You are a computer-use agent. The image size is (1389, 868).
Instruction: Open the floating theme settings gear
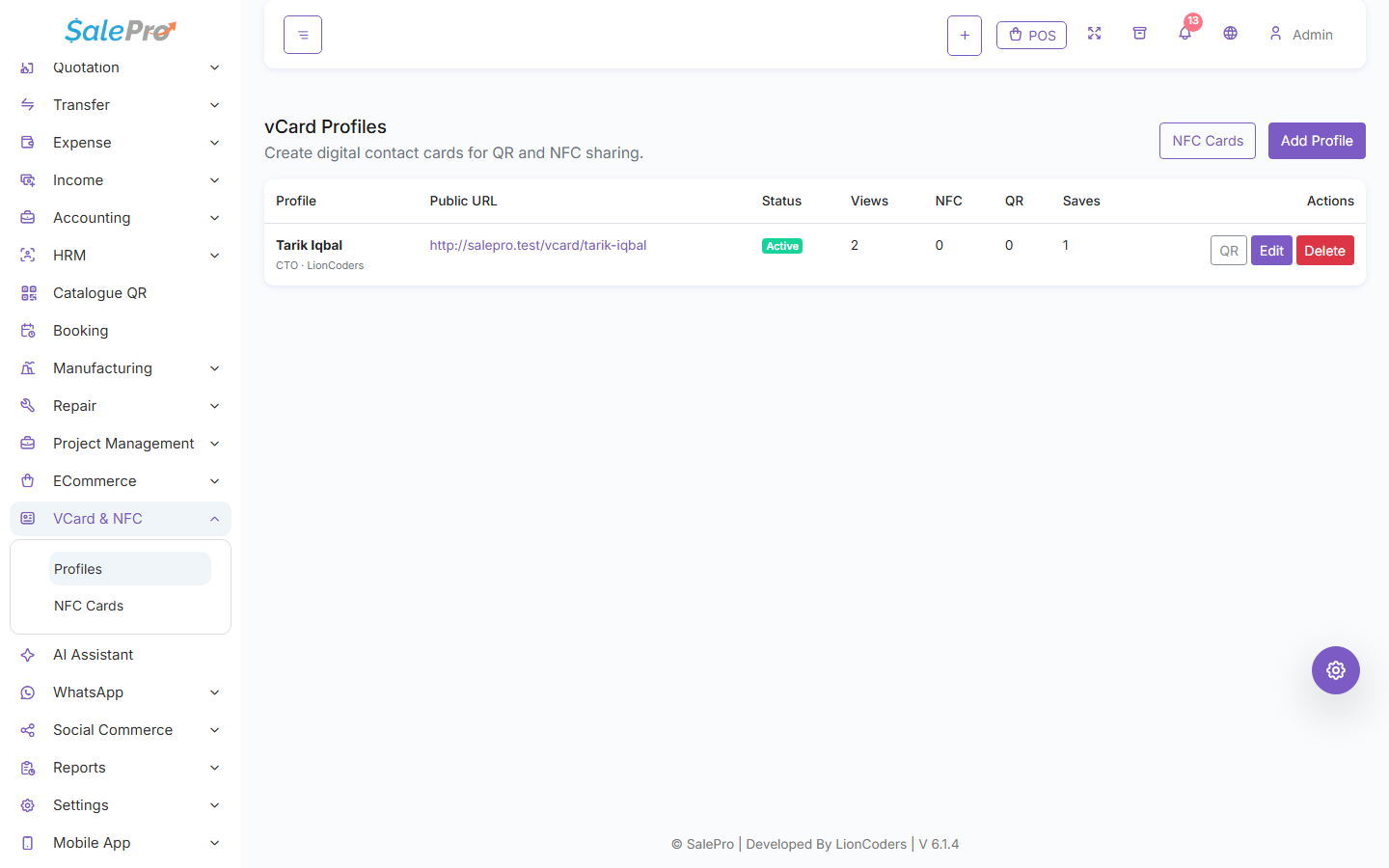click(1336, 670)
